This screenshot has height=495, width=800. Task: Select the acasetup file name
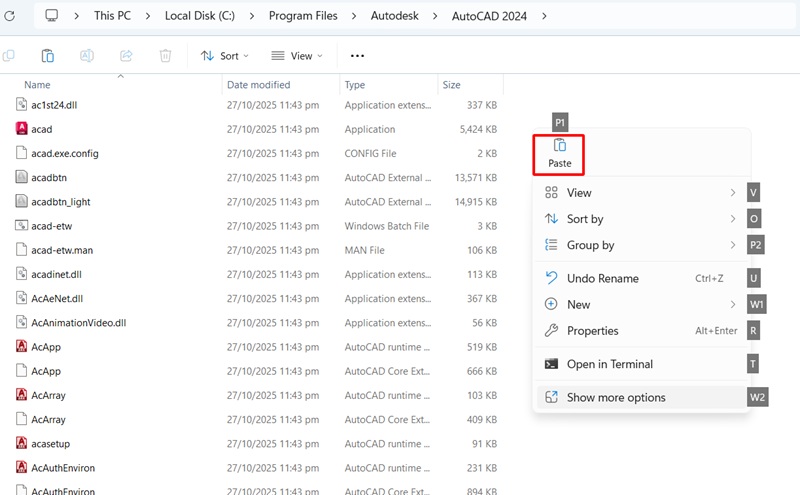51,443
